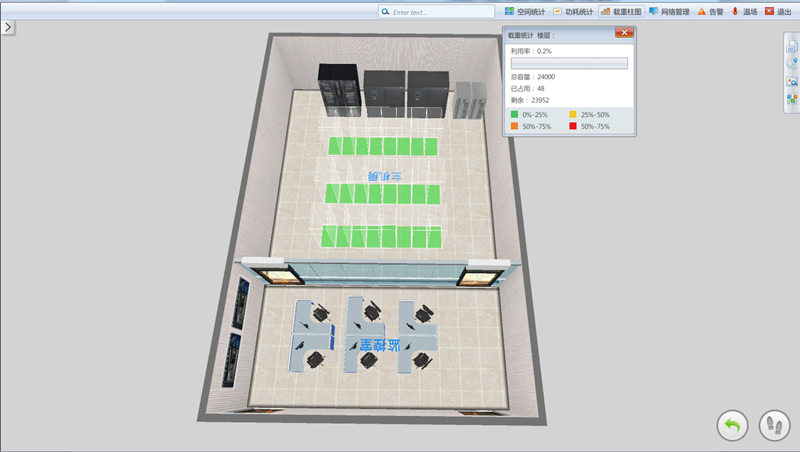Click the image search icon in right toolbar
The image size is (800, 452).
click(791, 82)
